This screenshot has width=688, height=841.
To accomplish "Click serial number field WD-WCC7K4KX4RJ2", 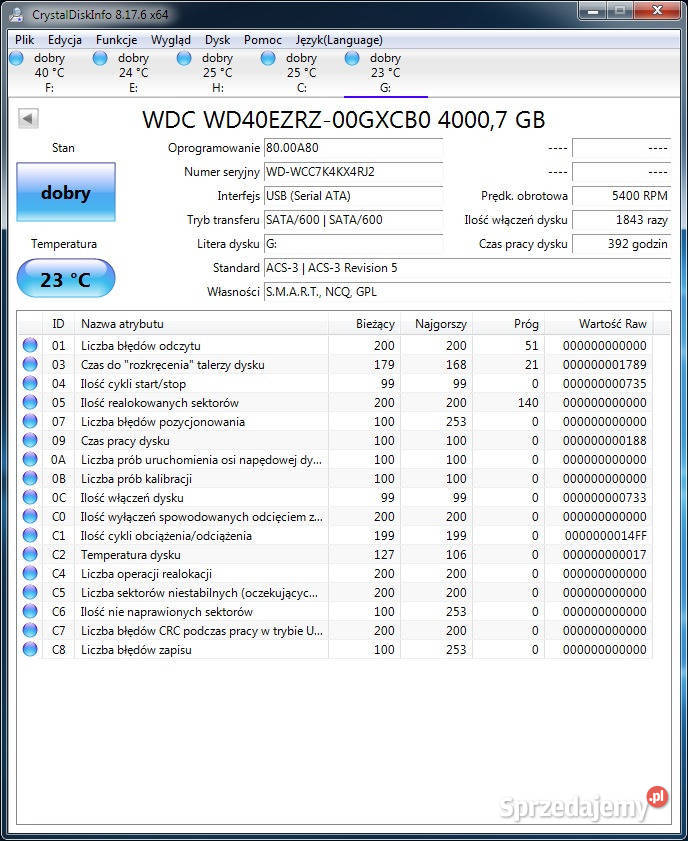I will click(353, 172).
